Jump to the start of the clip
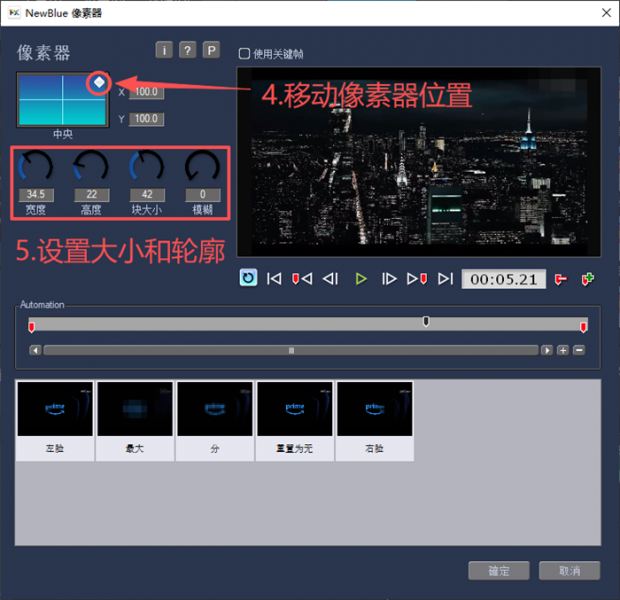Screen dimensions: 620x600 click(x=274, y=279)
